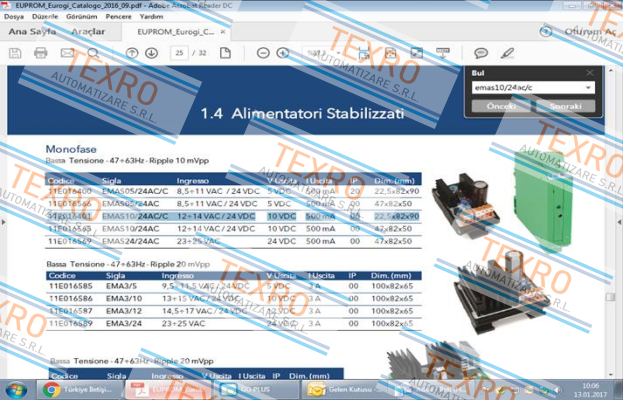Click the down-arrow bar icon left of the comment bubble
Image resolution: width=623 pixels, height=400 pixels.
[443, 53]
